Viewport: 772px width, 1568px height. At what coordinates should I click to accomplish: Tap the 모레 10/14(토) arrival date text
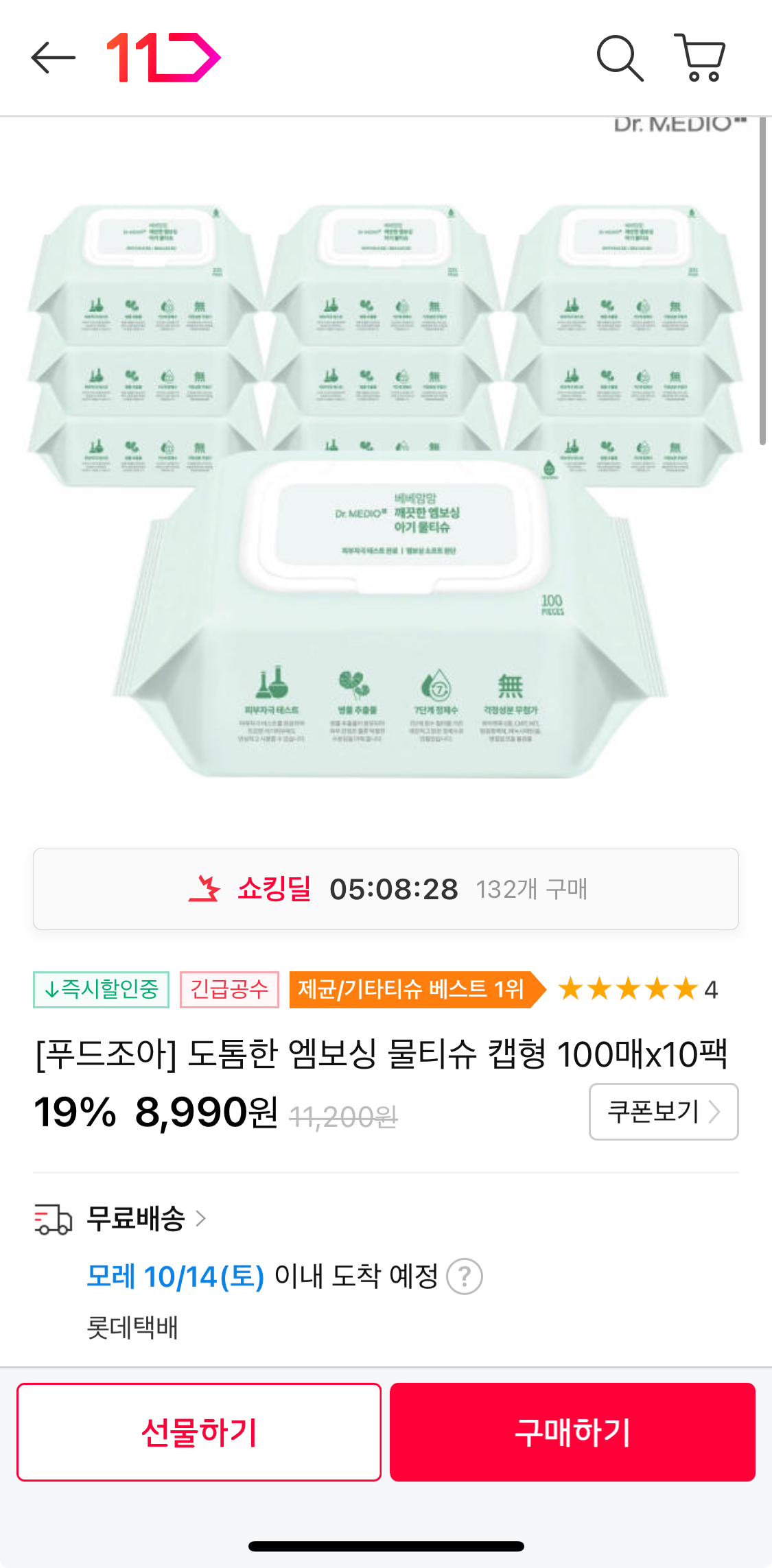click(175, 1276)
